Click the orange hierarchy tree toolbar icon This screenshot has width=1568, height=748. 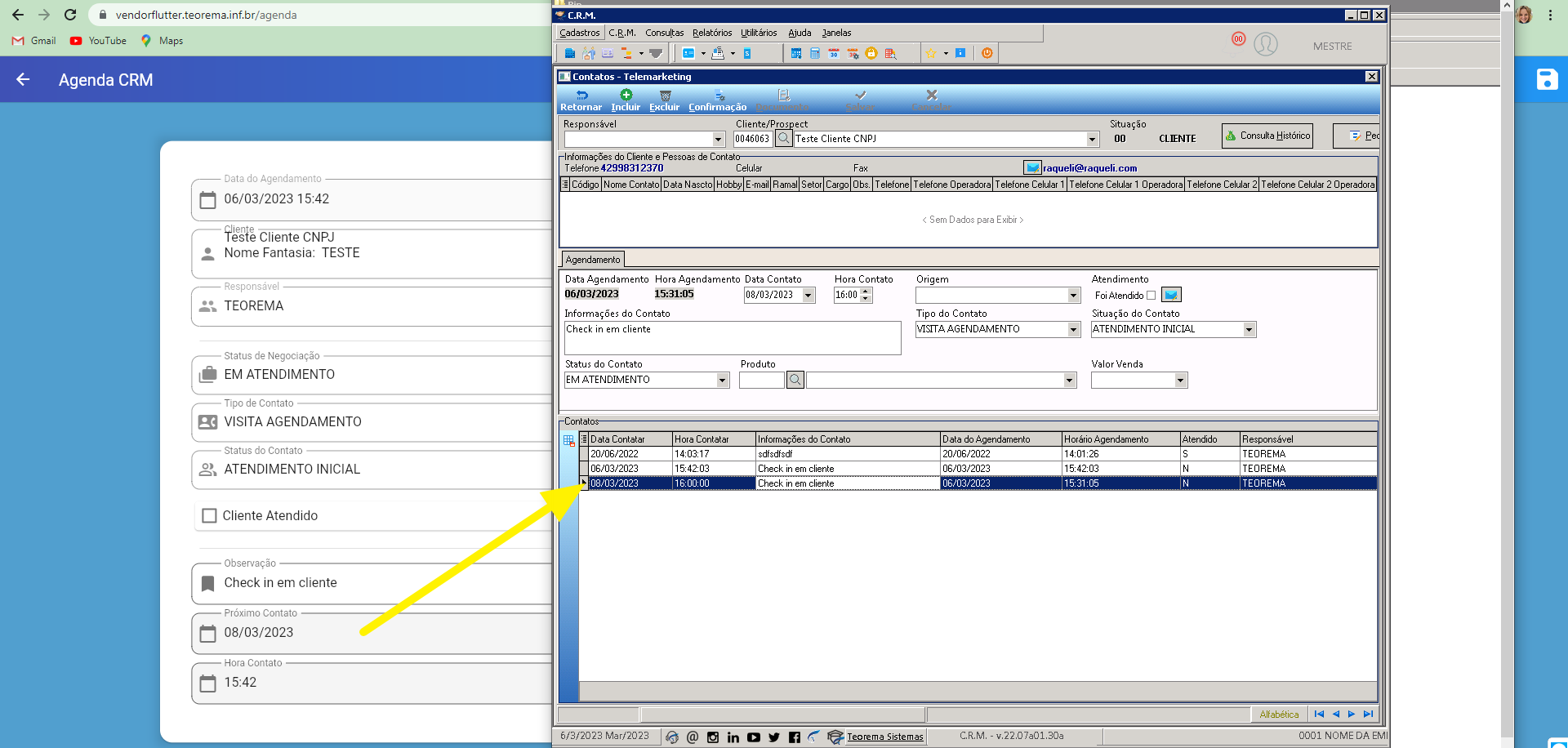pos(626,53)
